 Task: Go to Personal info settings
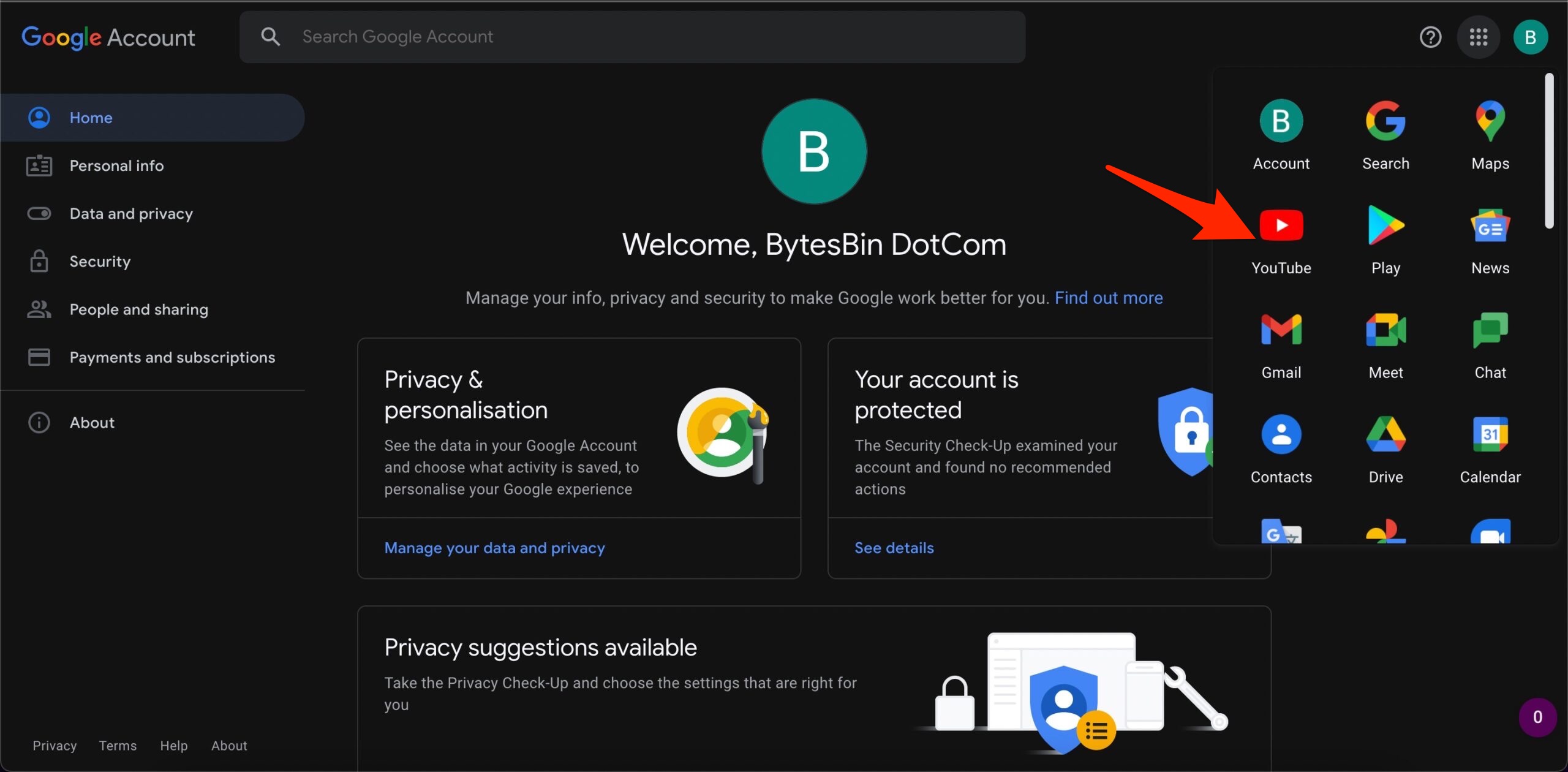click(x=116, y=165)
